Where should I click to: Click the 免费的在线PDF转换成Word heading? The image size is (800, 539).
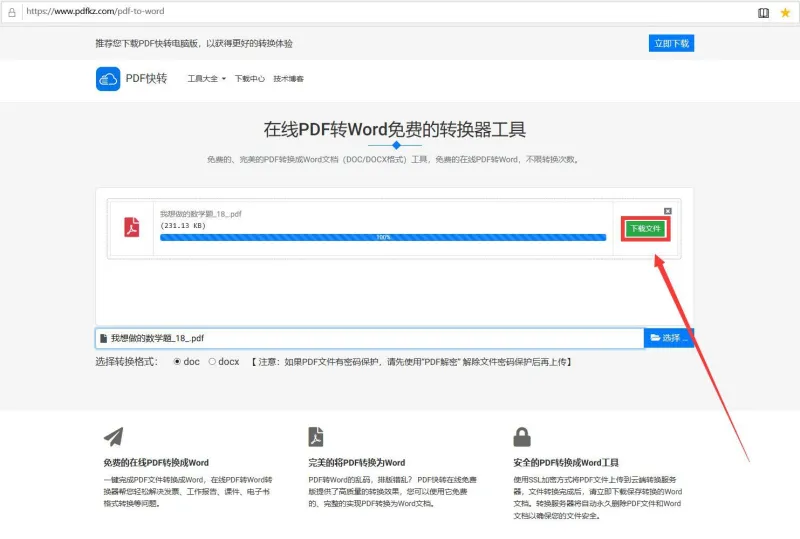click(x=156, y=463)
